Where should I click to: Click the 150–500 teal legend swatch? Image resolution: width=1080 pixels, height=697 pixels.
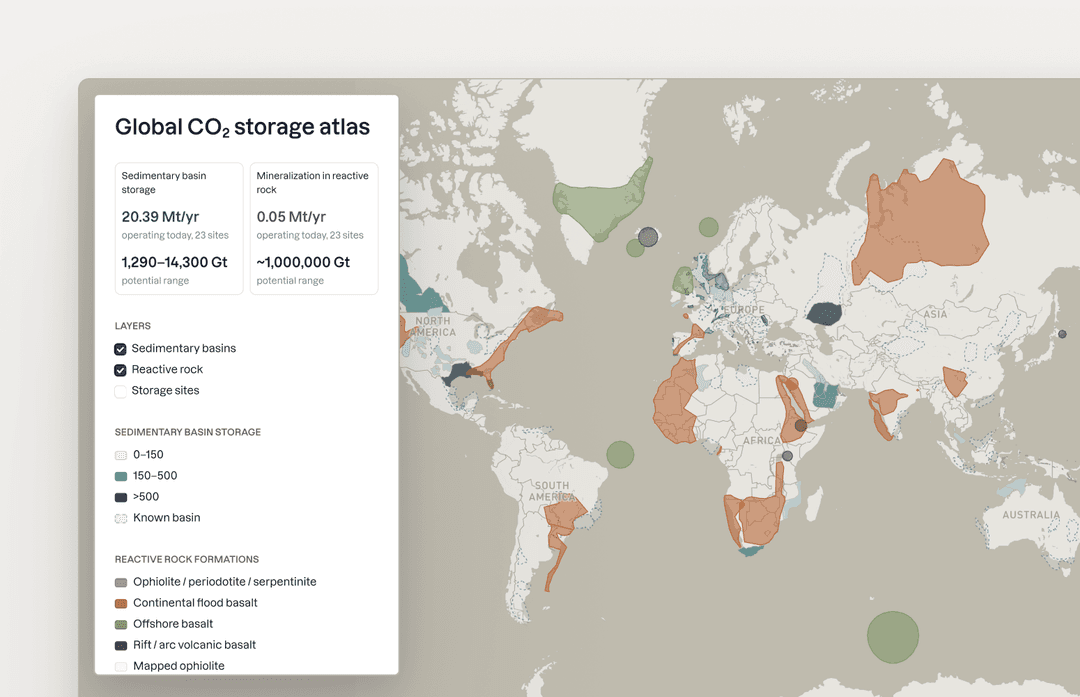click(x=121, y=476)
